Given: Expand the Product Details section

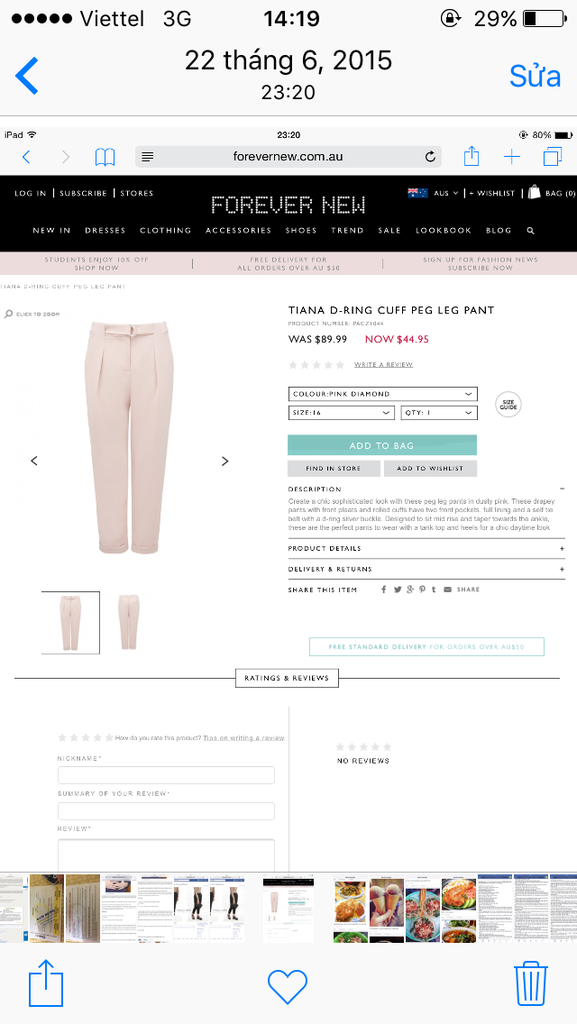Looking at the screenshot, I should (x=426, y=549).
